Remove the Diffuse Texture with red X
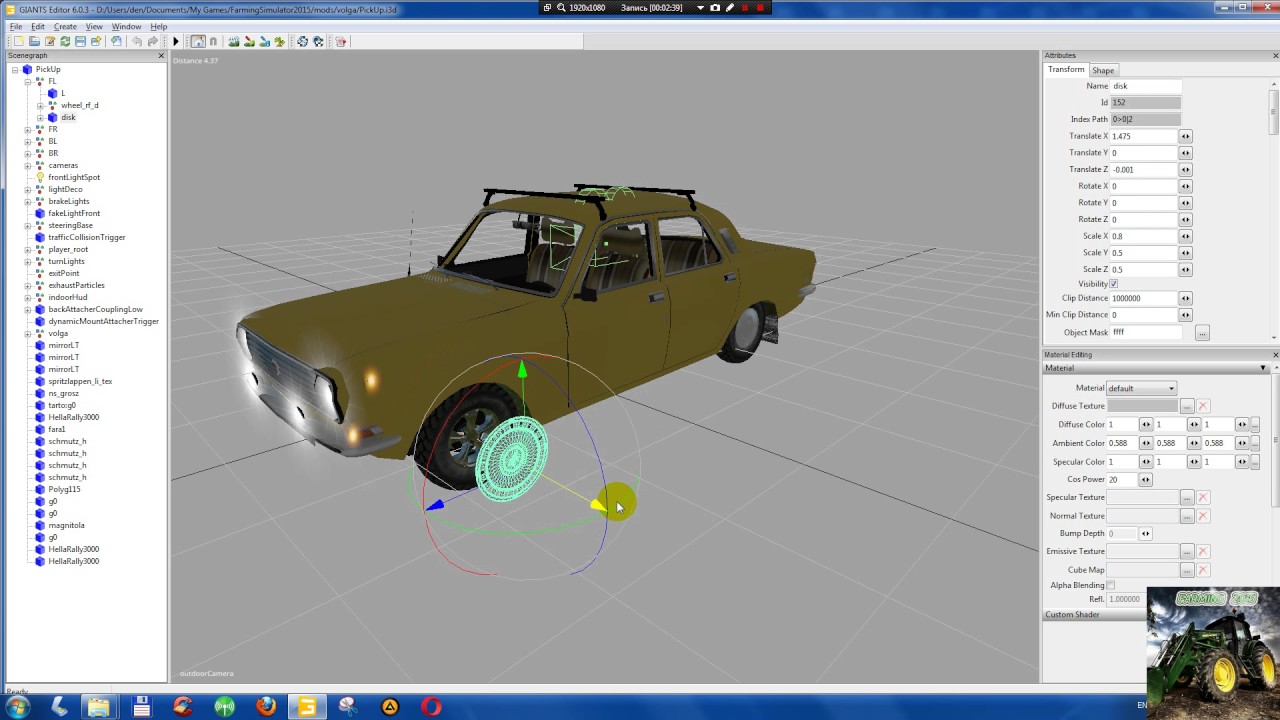 click(x=1203, y=406)
